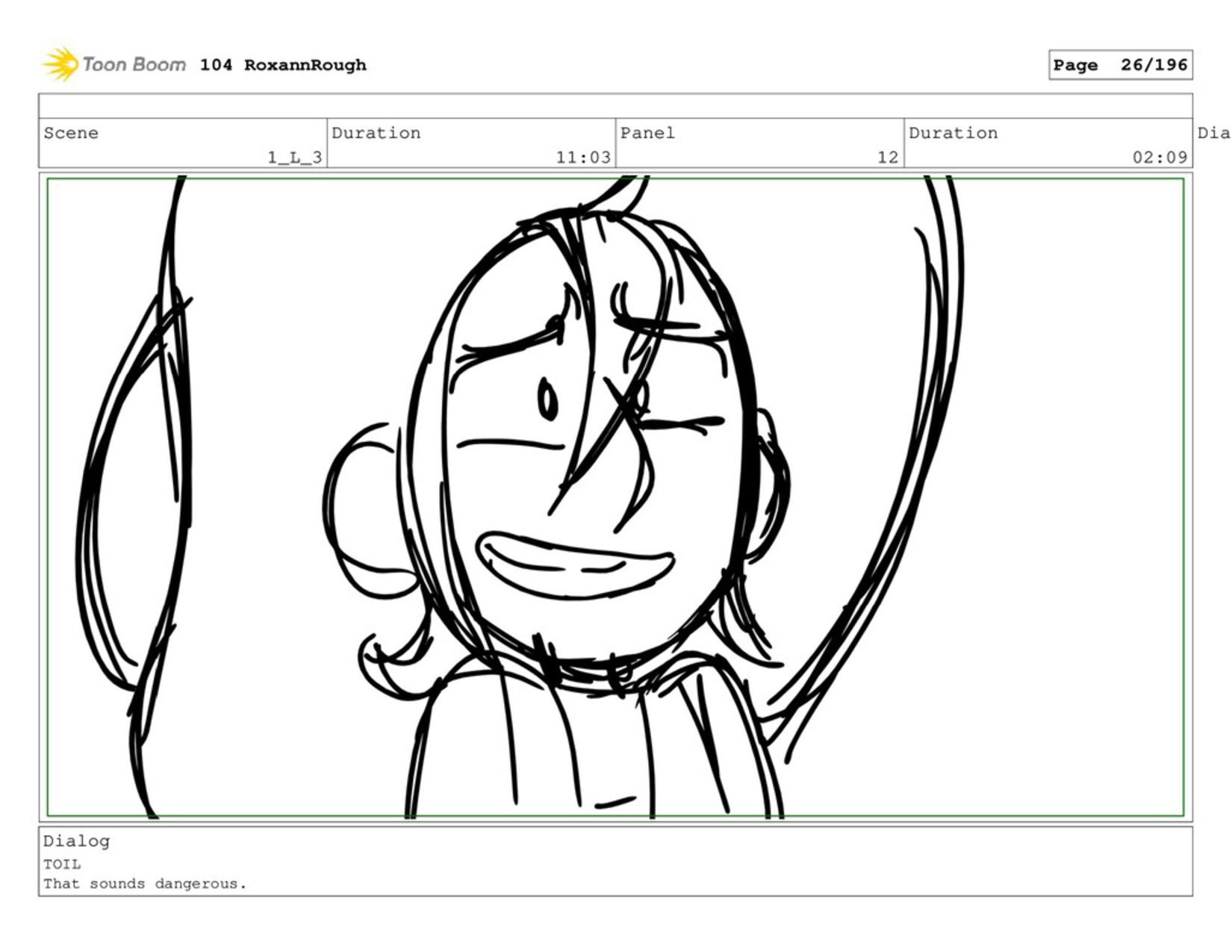
Task: Click the storyboard sketch panel image
Action: tap(615, 497)
